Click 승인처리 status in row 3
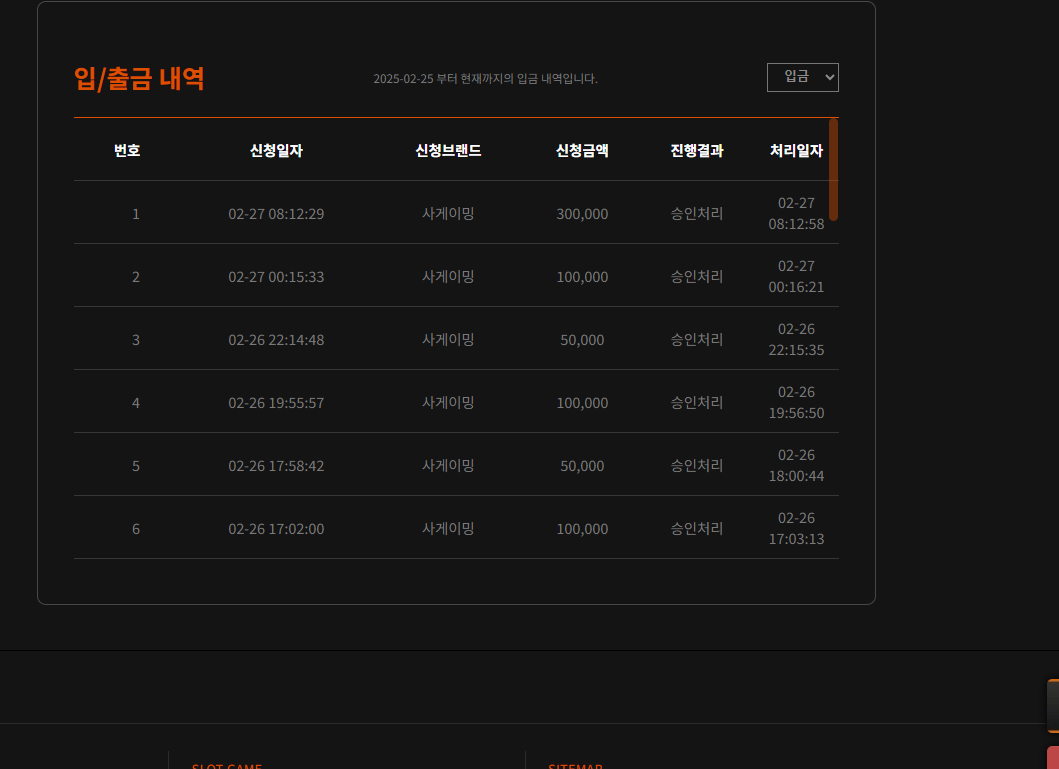Image resolution: width=1059 pixels, height=769 pixels. click(x=697, y=340)
